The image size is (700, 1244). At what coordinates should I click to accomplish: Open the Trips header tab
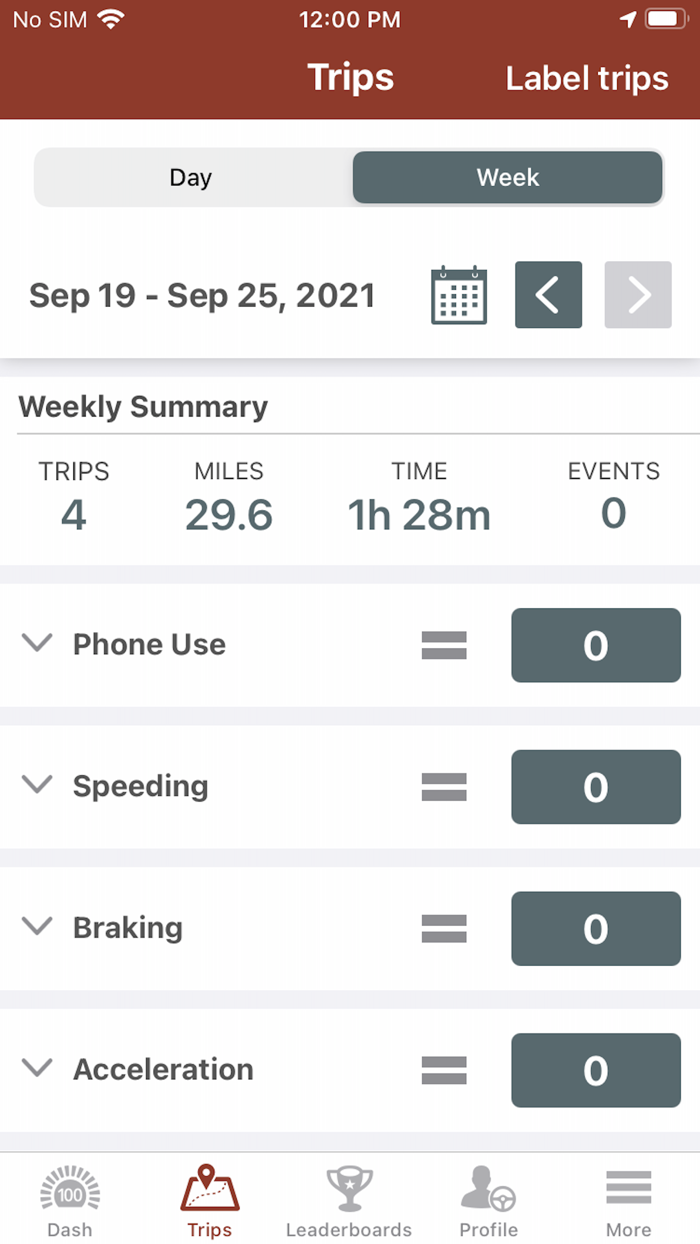(x=350, y=77)
